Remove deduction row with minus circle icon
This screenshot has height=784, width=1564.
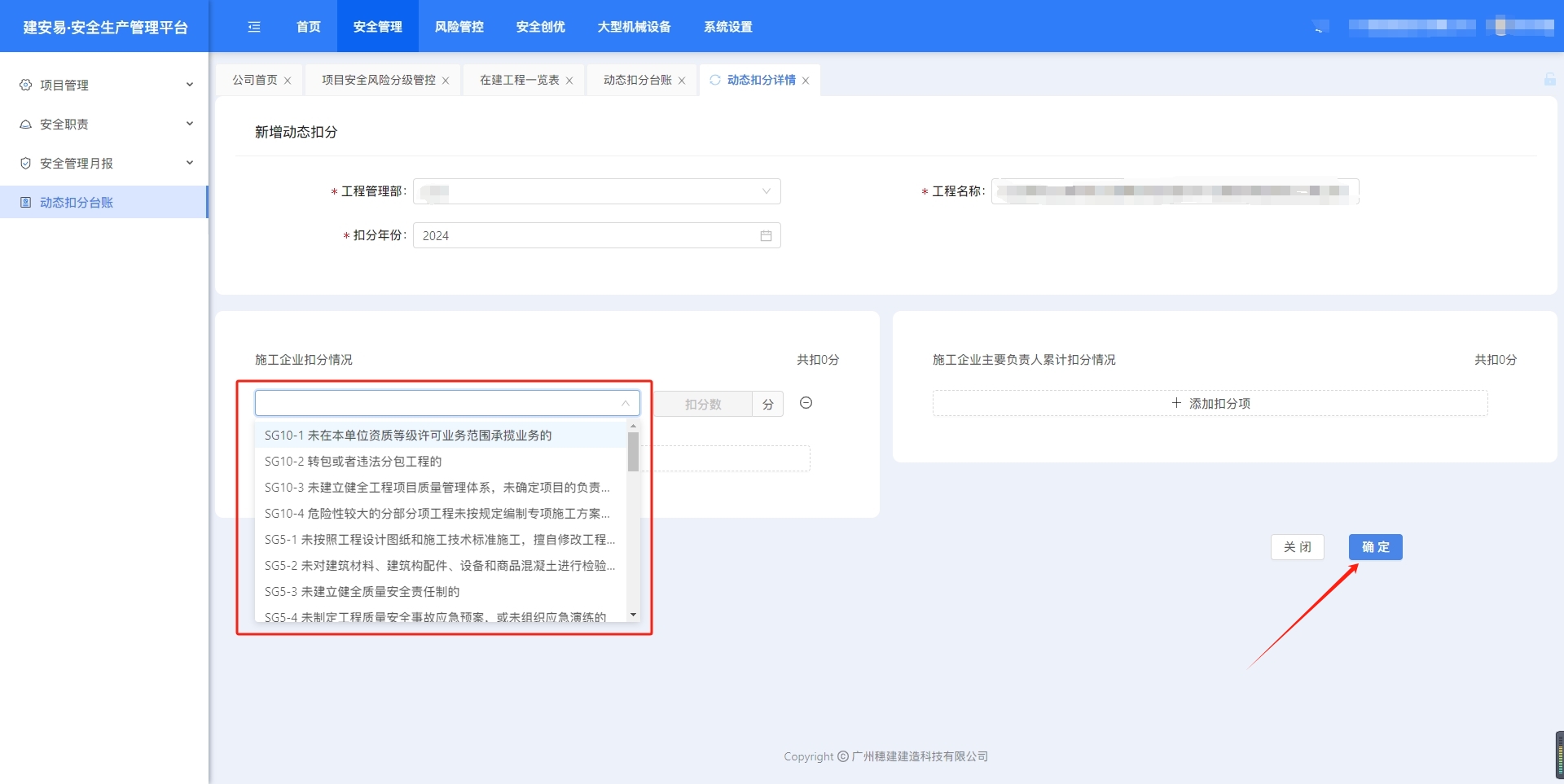pyautogui.click(x=806, y=403)
